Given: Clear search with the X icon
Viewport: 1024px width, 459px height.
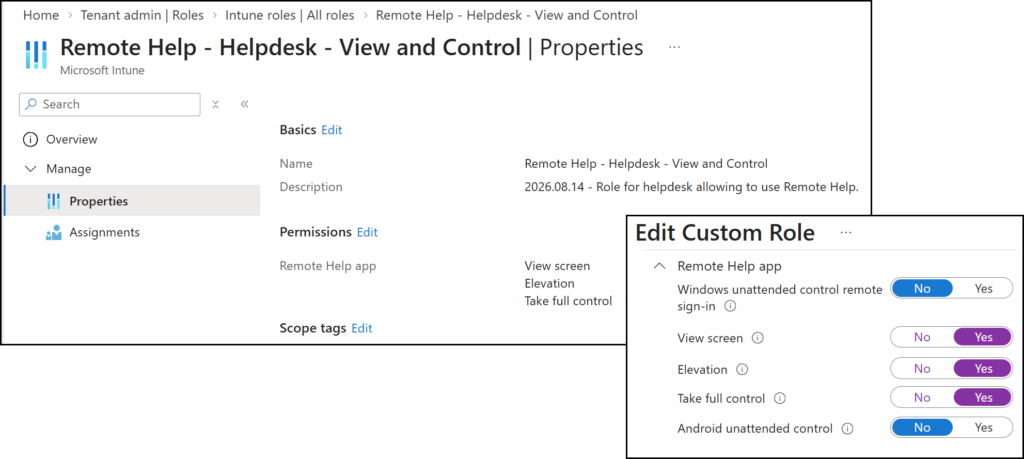Looking at the screenshot, I should click(216, 104).
